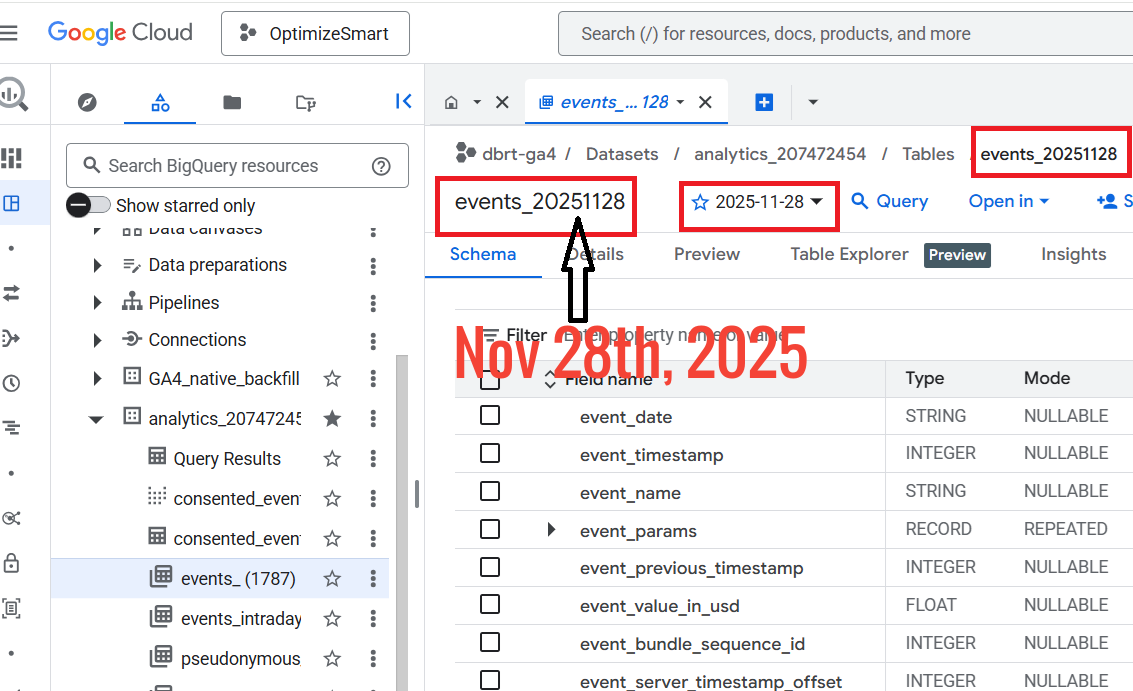Check the event_date field checkbox
This screenshot has height=691, width=1133.
tap(490, 416)
